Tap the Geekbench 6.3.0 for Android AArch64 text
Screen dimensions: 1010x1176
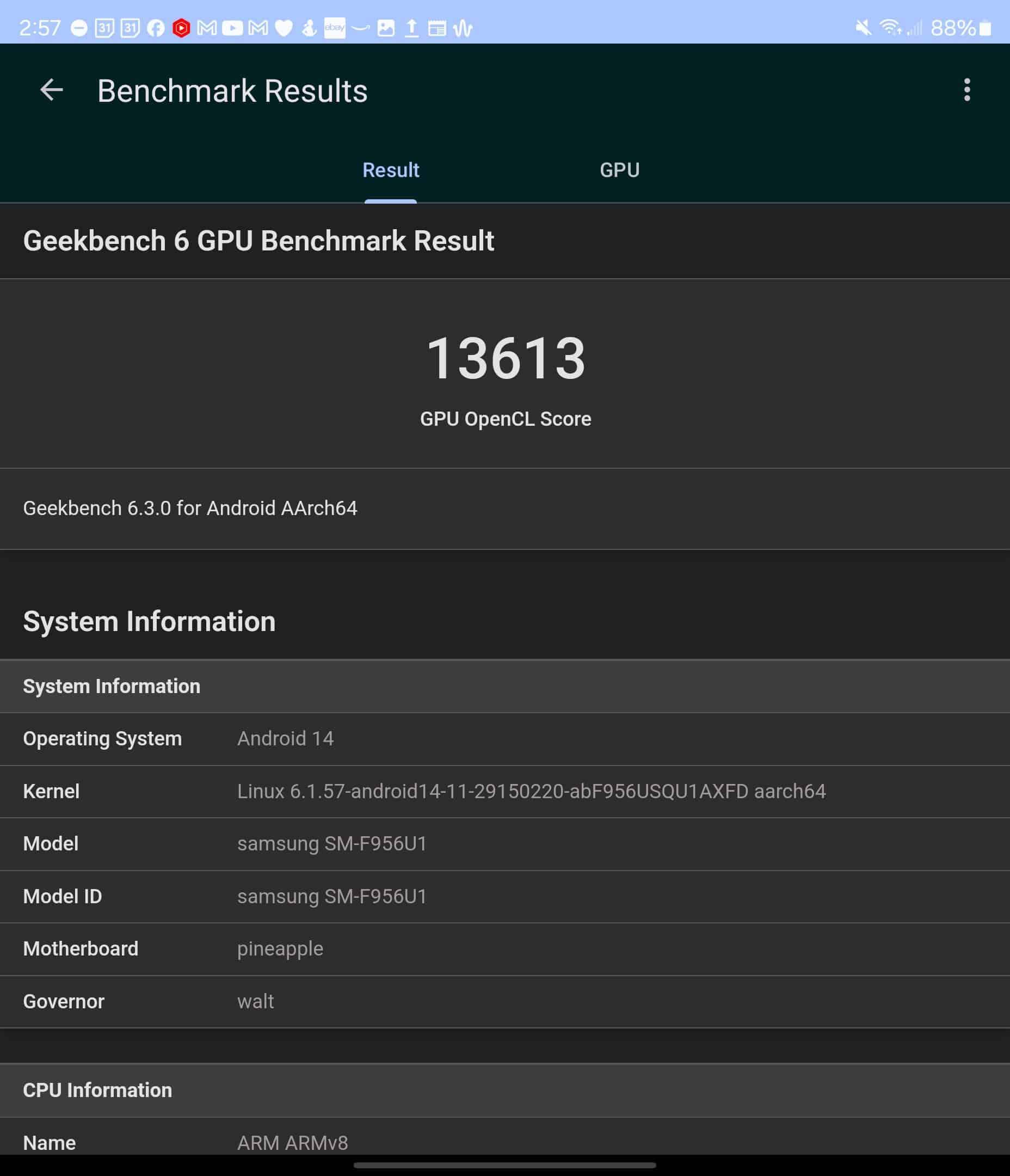tap(190, 508)
